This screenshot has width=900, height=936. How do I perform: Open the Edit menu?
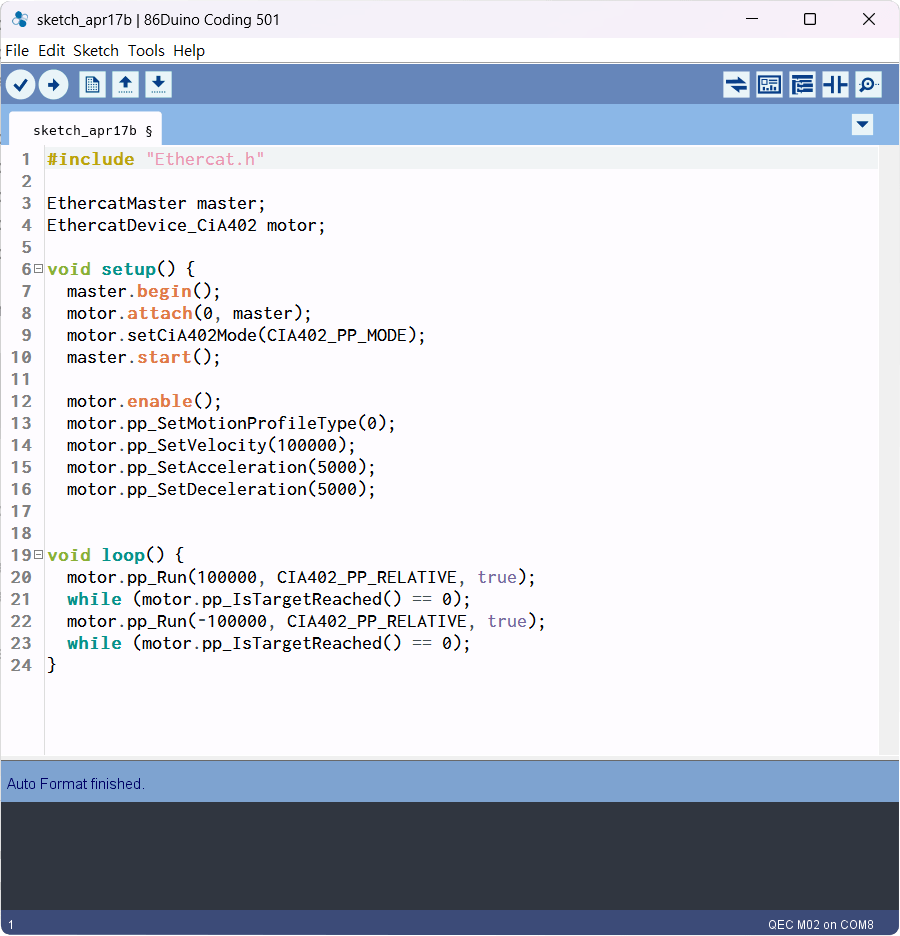tap(51, 51)
